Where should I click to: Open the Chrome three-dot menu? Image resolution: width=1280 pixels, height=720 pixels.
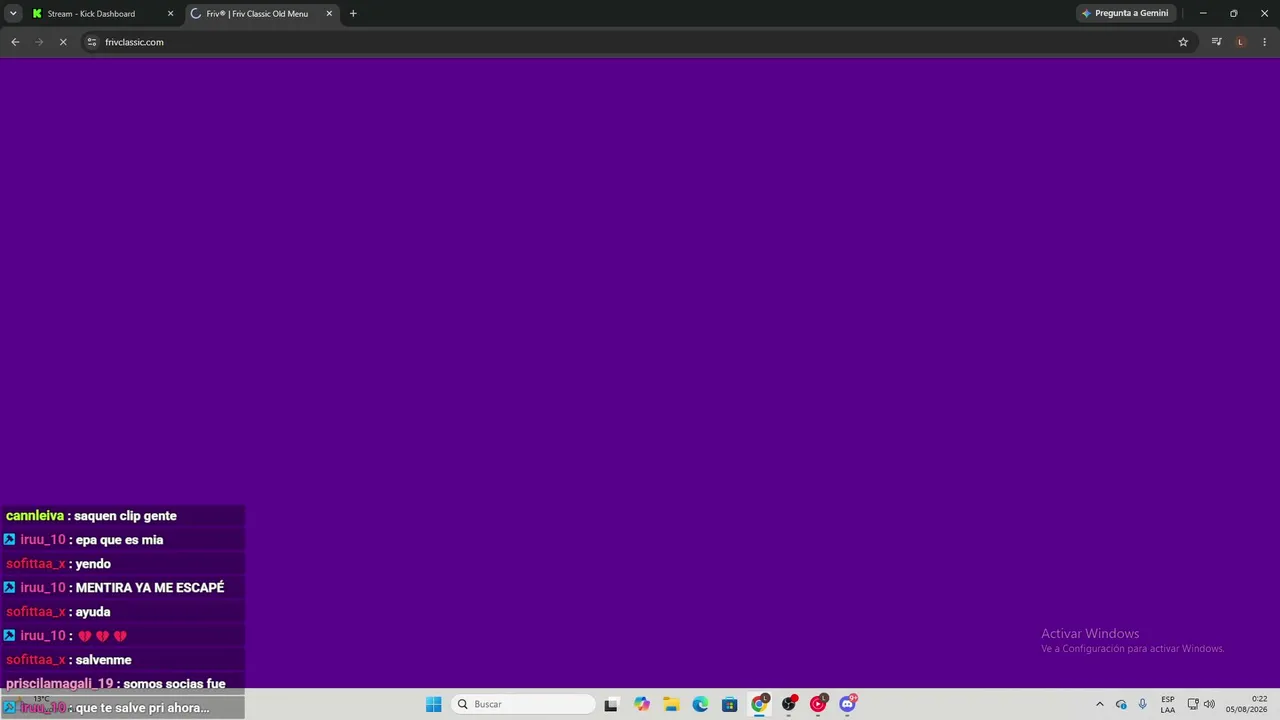1265,42
